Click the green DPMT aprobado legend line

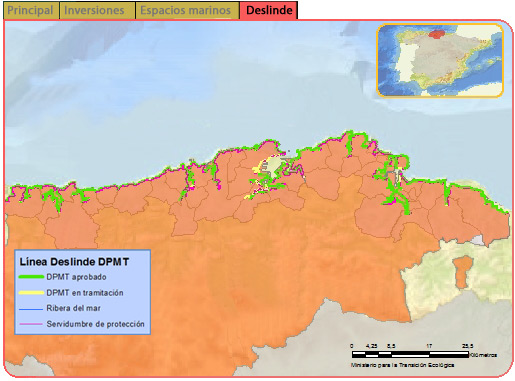[x=31, y=277]
